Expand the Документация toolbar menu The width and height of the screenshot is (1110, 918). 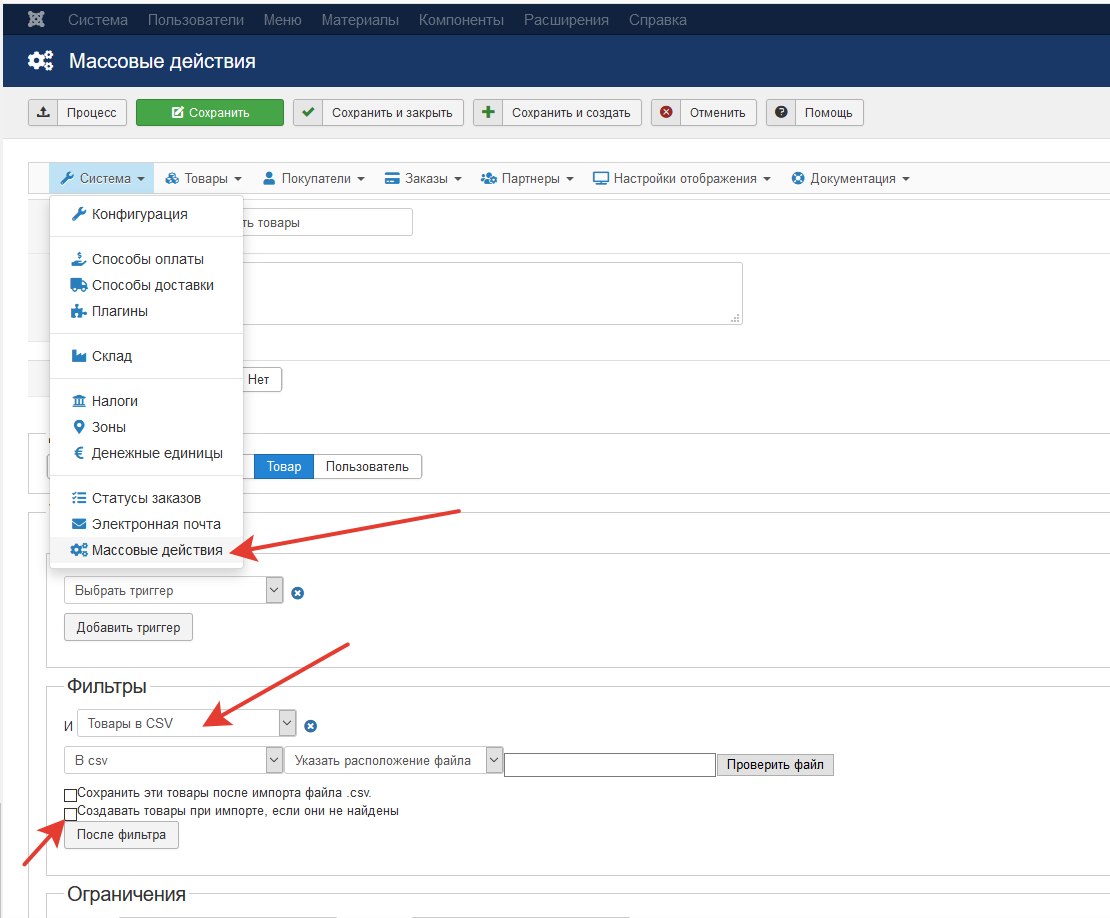[x=849, y=178]
